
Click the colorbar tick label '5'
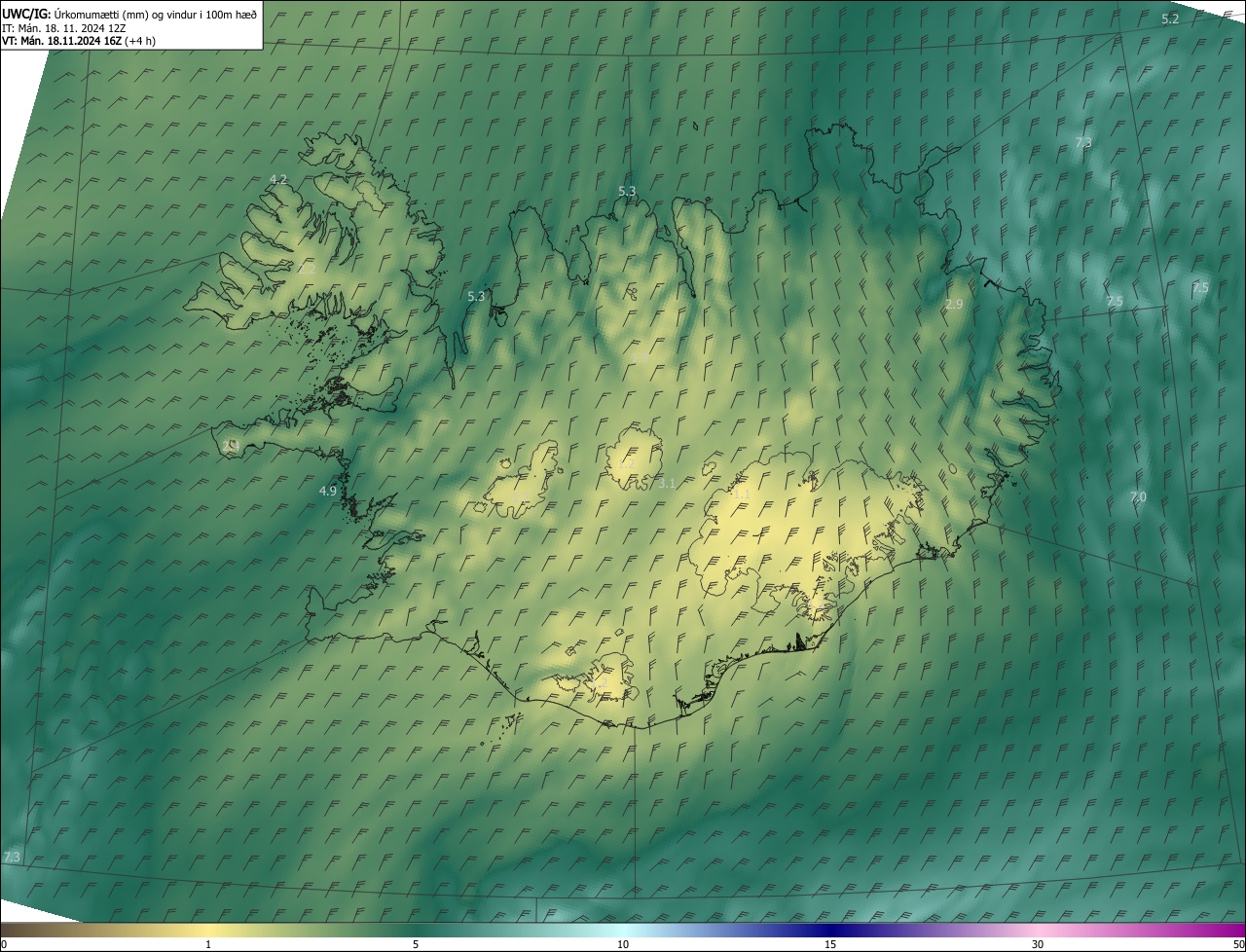click(x=416, y=944)
